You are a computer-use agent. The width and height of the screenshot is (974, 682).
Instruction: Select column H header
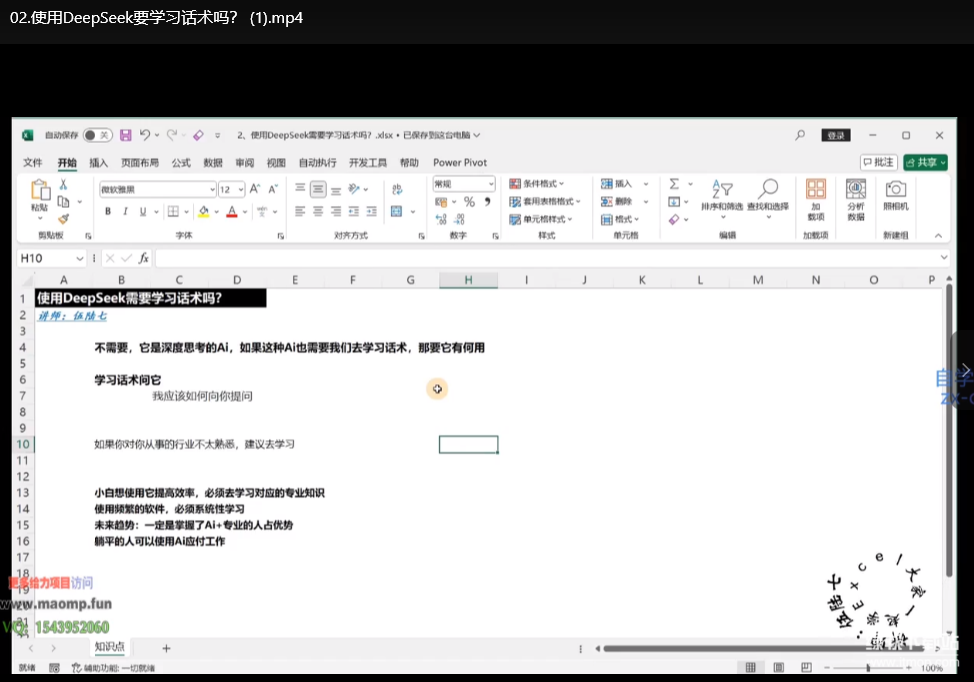pyautogui.click(x=468, y=280)
